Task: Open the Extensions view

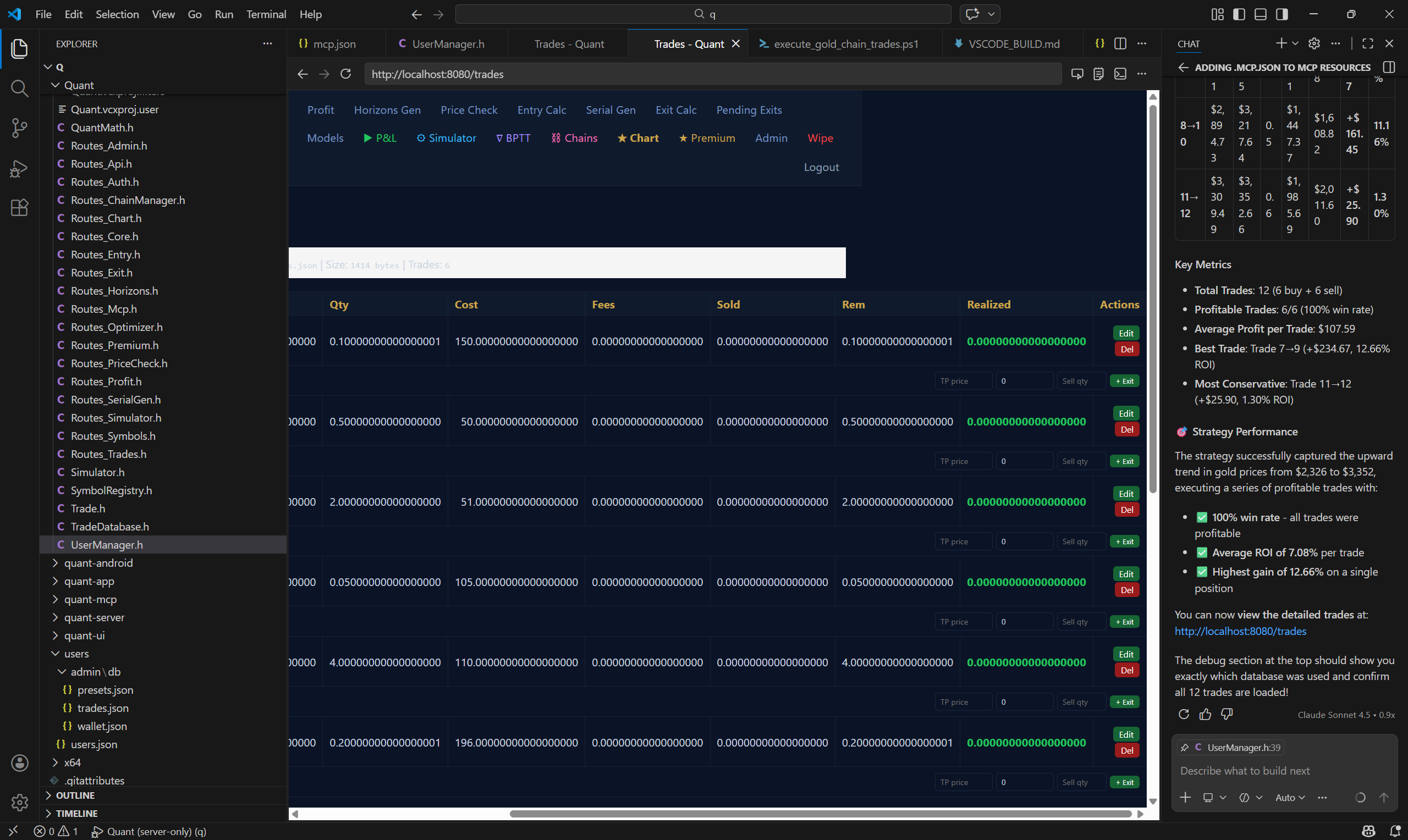Action: (19, 208)
